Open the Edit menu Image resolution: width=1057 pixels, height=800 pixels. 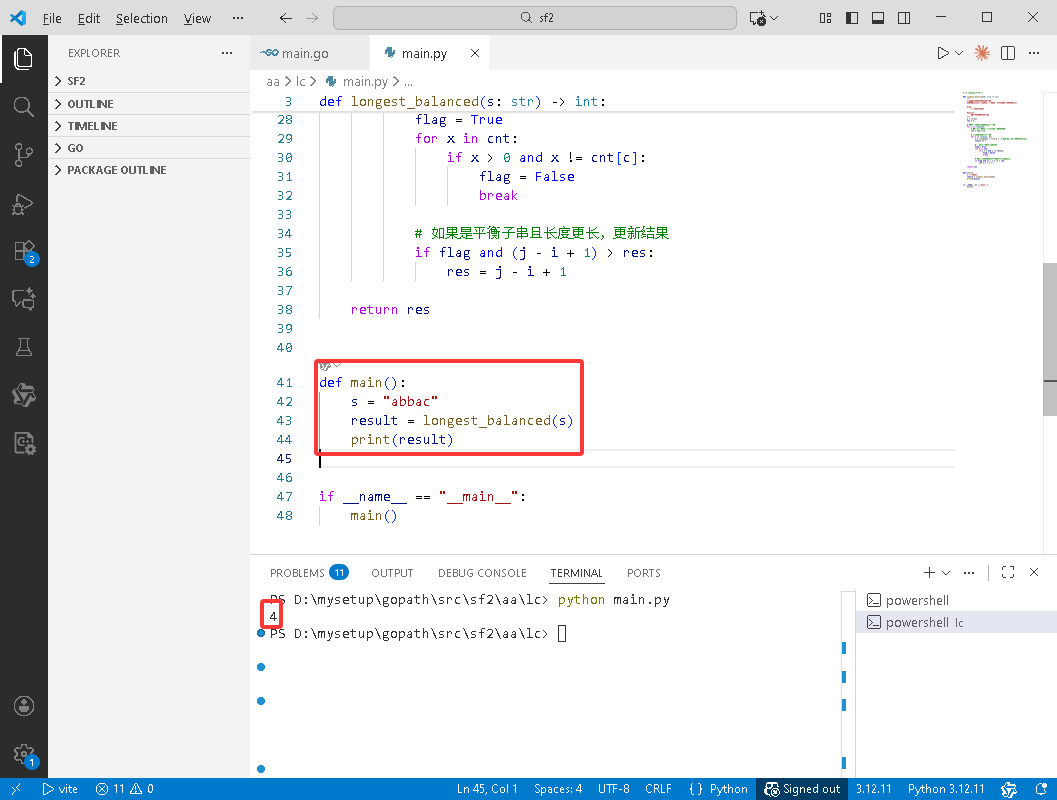click(89, 18)
